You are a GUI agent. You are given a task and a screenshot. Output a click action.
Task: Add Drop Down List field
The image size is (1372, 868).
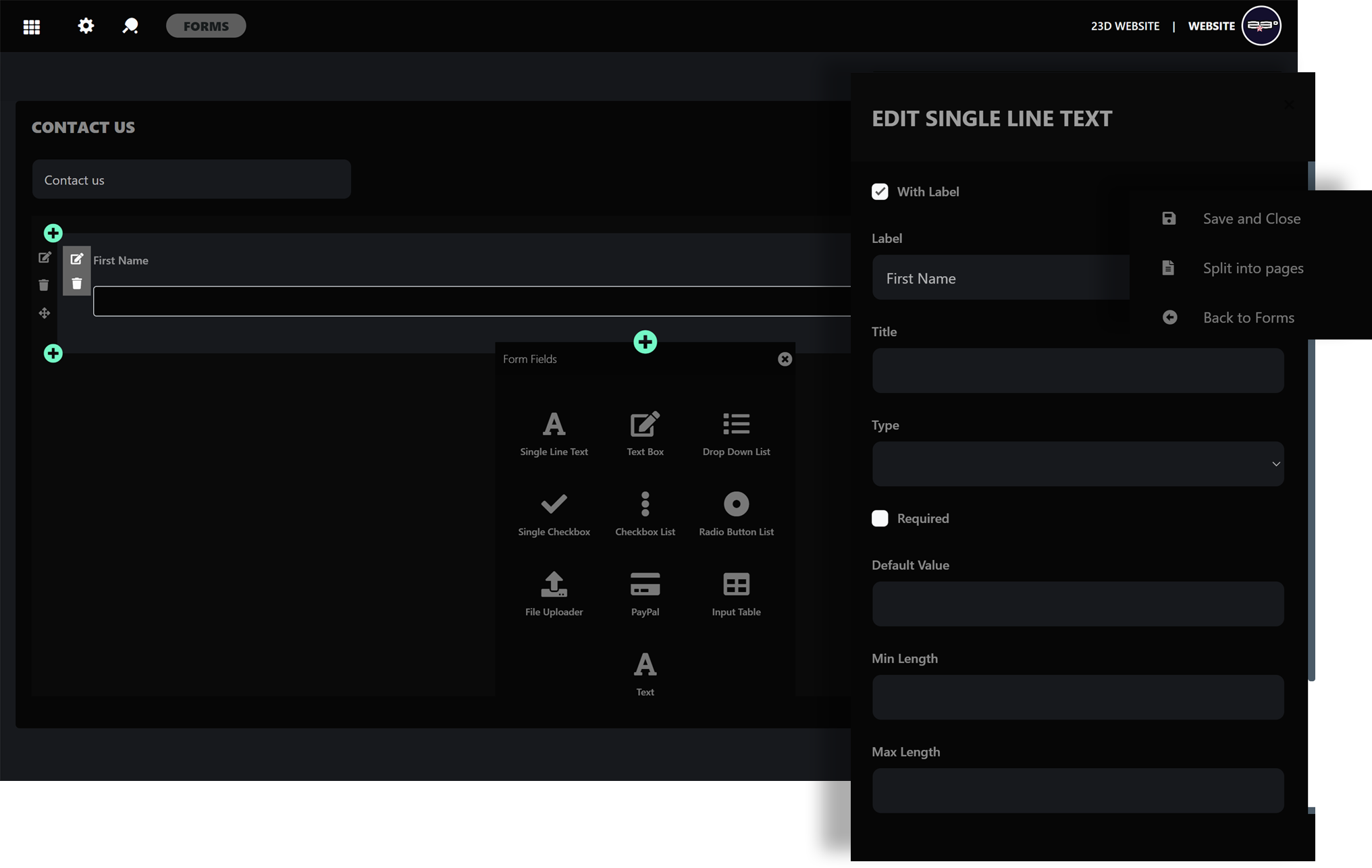pos(736,433)
